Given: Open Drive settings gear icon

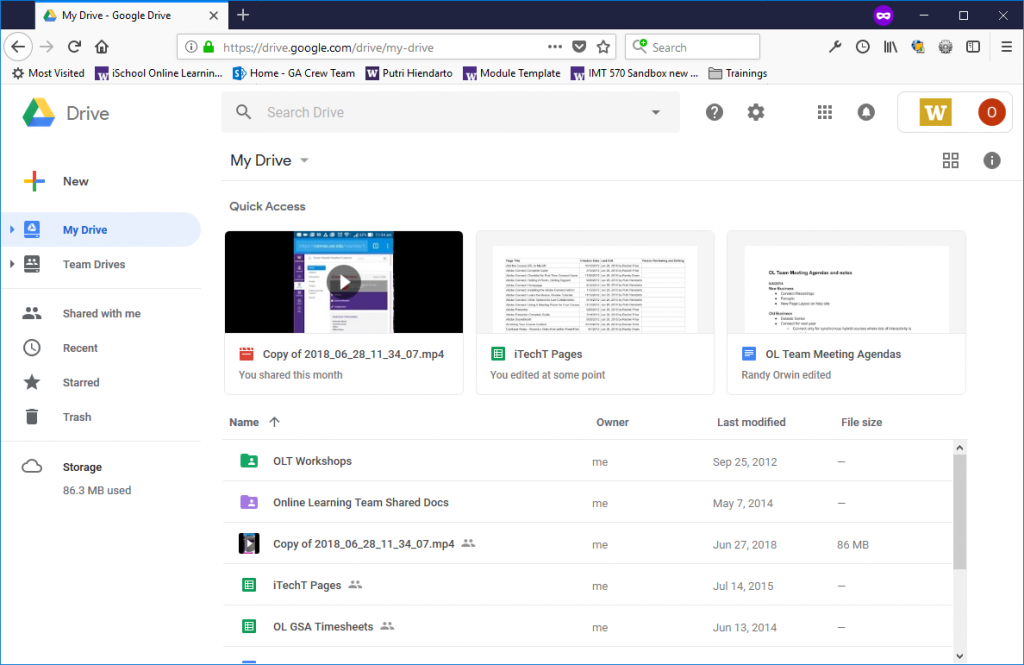Looking at the screenshot, I should tap(756, 112).
